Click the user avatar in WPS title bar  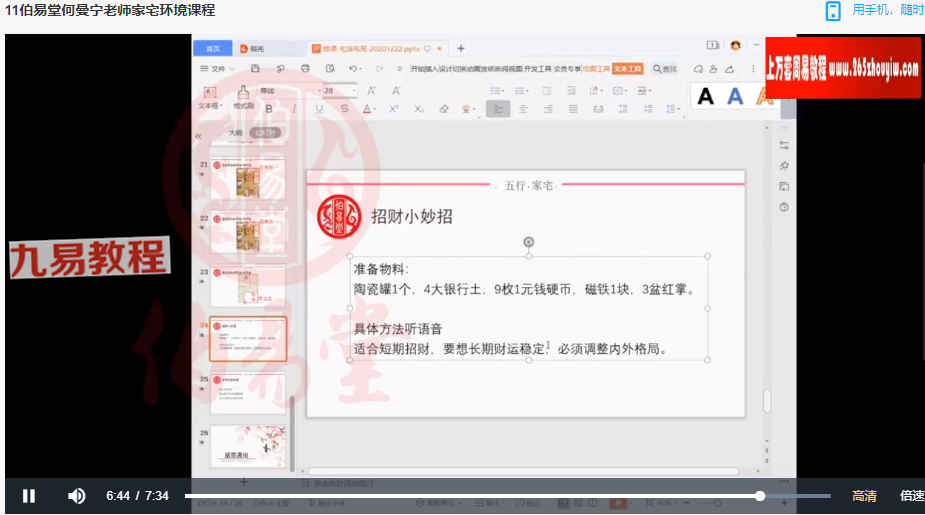(735, 45)
